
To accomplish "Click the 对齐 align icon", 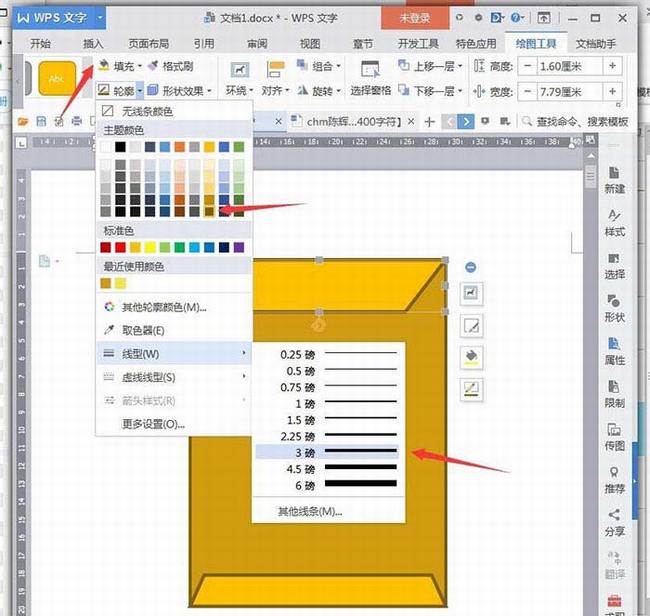I will point(275,70).
